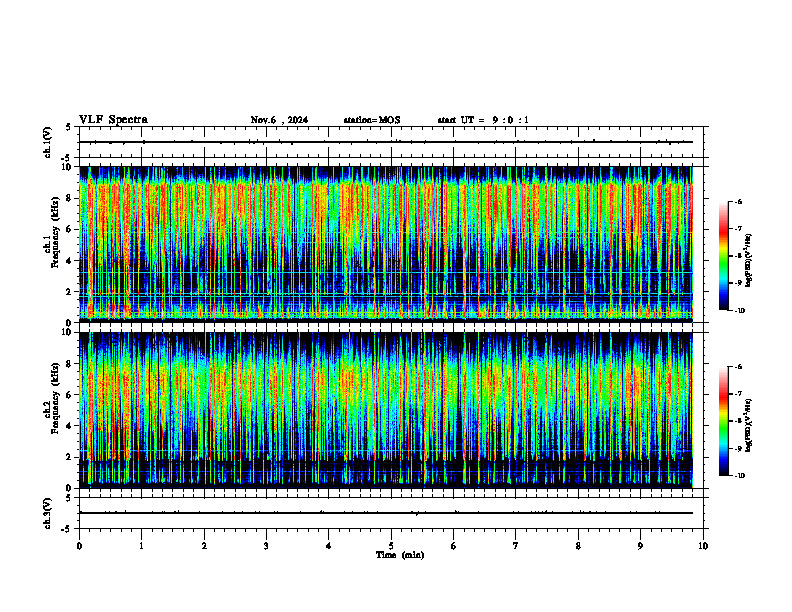Click the "Nov.6 , 2024" date text

[x=279, y=120]
